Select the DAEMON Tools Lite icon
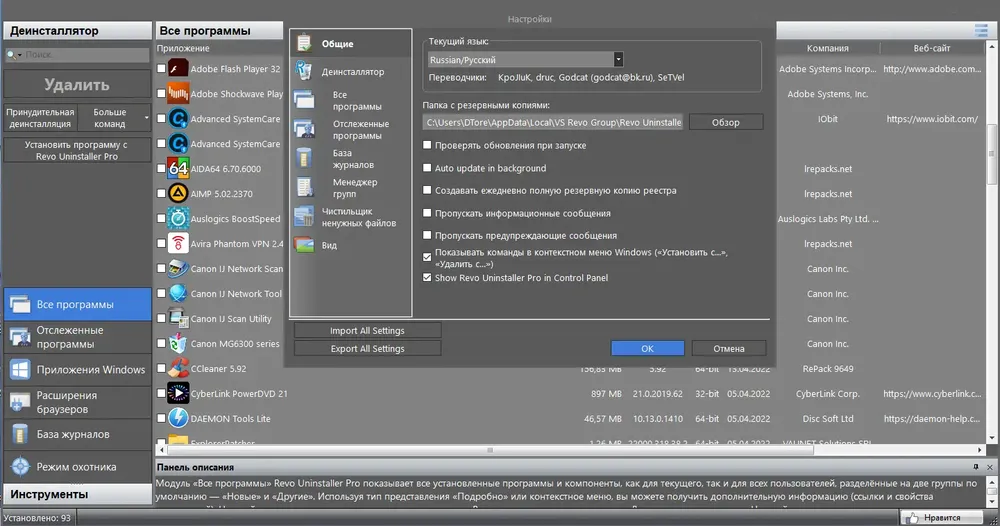Viewport: 1000px width, 526px height. pyautogui.click(x=178, y=418)
